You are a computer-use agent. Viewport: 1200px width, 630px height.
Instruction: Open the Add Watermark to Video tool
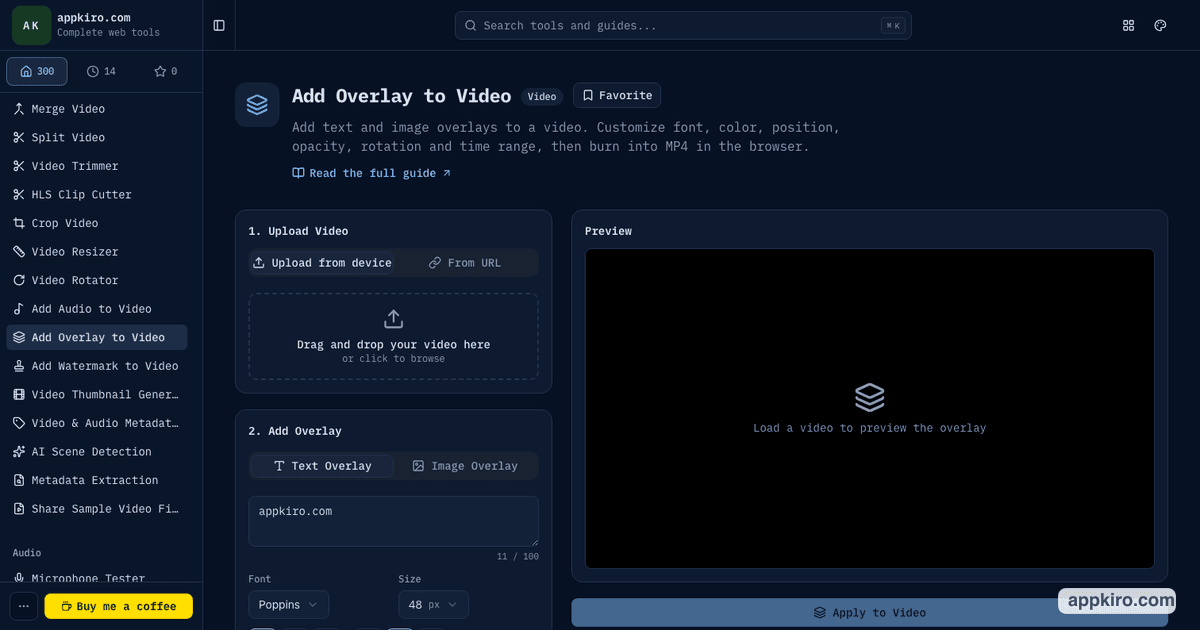96,366
